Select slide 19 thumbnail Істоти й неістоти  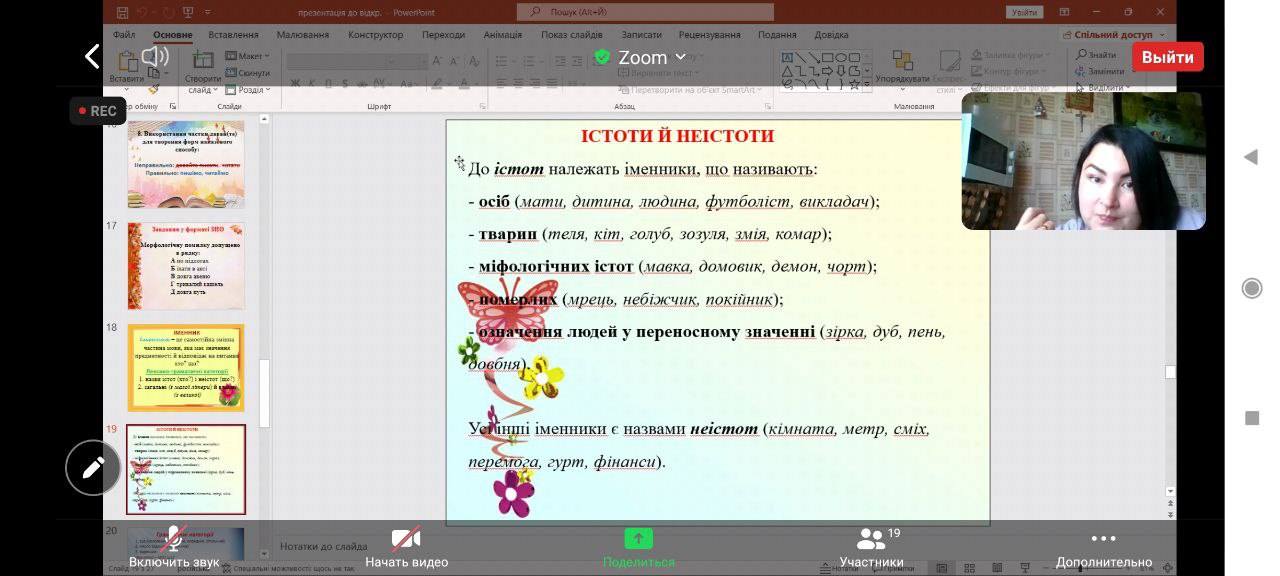click(186, 470)
